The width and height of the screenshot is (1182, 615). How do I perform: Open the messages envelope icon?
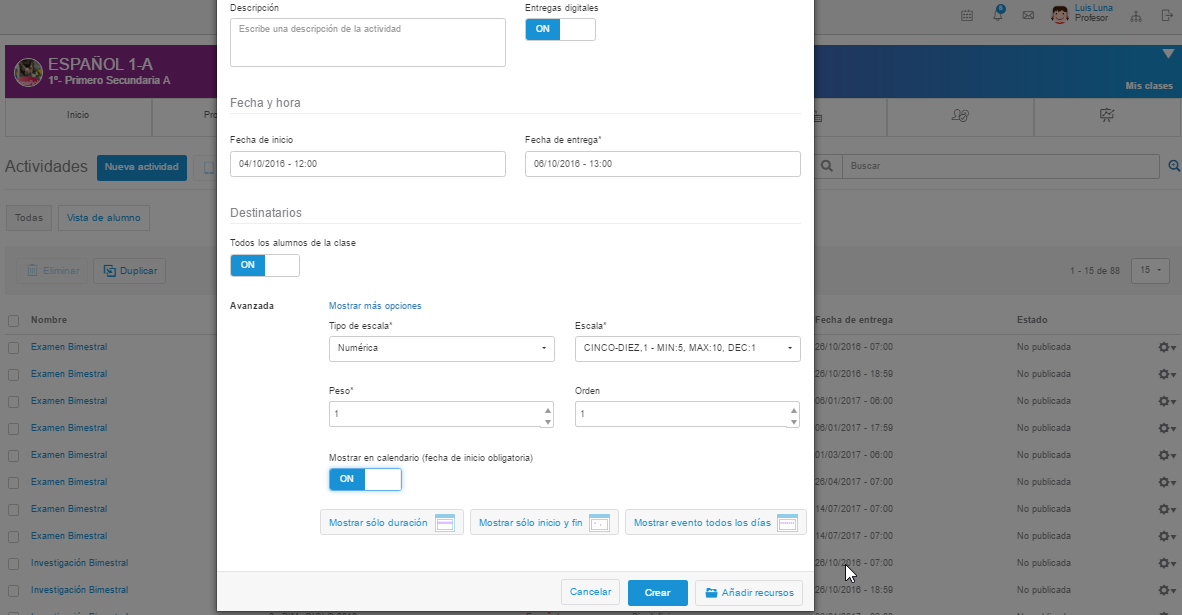1028,15
